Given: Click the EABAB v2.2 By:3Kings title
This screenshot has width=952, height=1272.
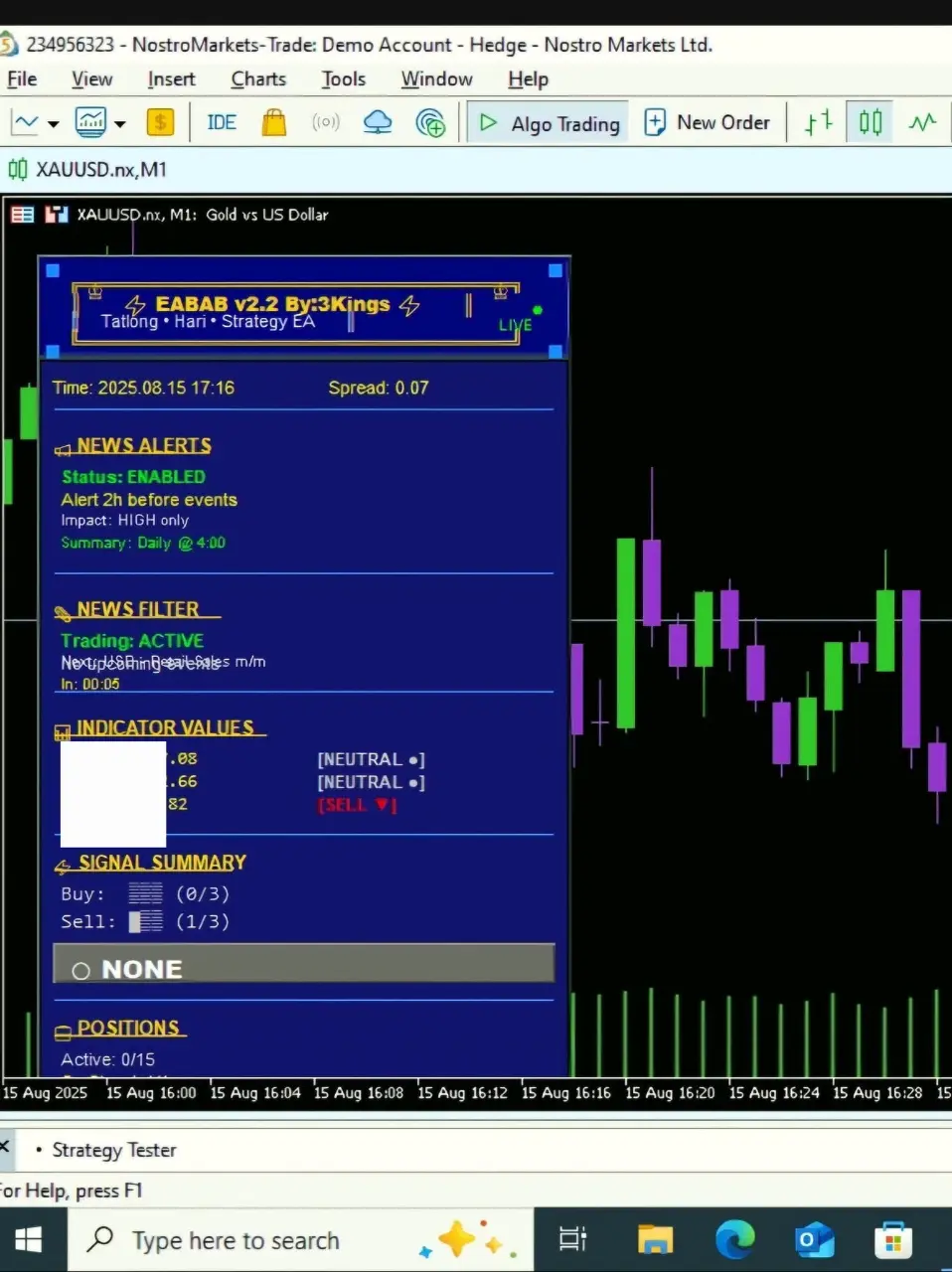Looking at the screenshot, I should click(272, 304).
